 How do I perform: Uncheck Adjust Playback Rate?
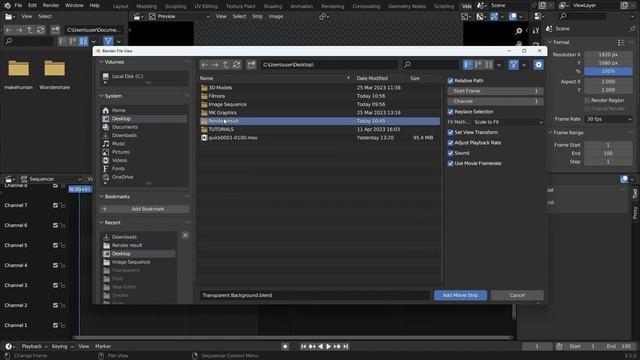[x=451, y=143]
